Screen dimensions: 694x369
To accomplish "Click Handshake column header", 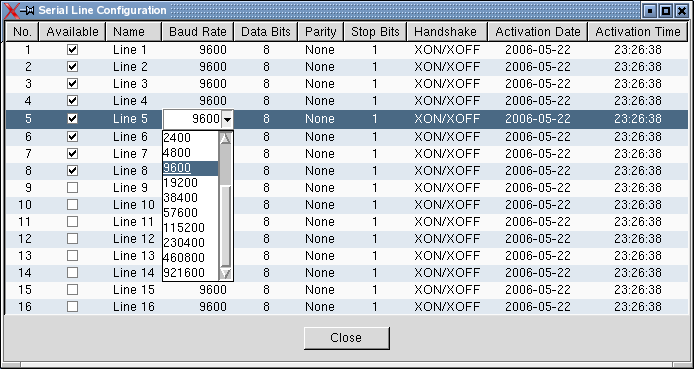I will [447, 32].
